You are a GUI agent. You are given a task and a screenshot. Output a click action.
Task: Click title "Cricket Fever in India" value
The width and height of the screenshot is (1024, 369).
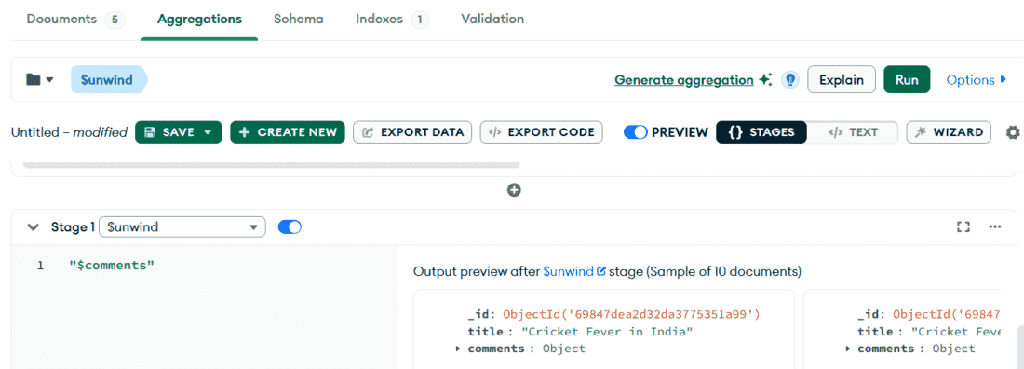[x=607, y=332]
